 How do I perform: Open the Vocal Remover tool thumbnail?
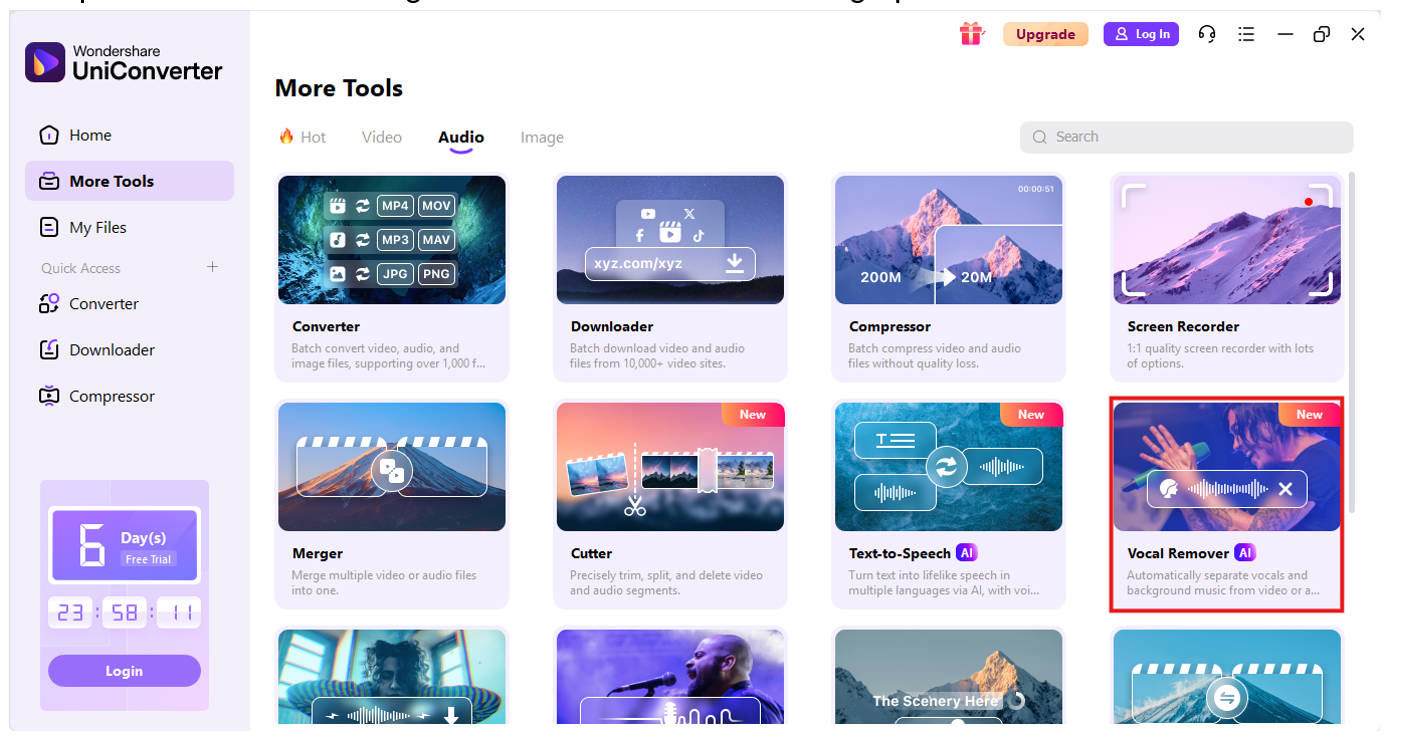tap(1227, 467)
